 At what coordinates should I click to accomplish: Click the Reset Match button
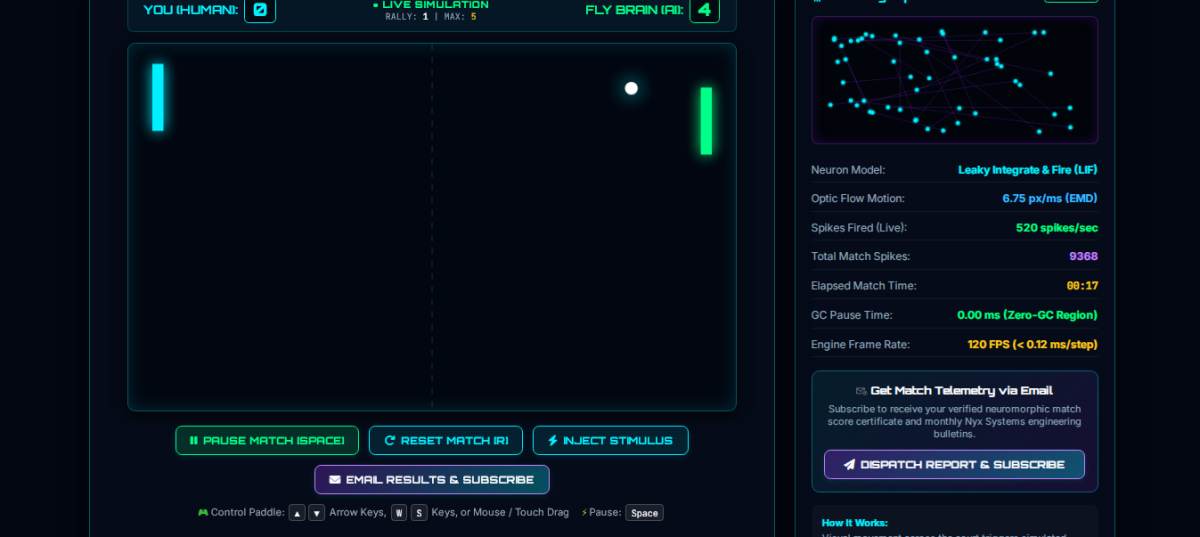click(x=446, y=440)
